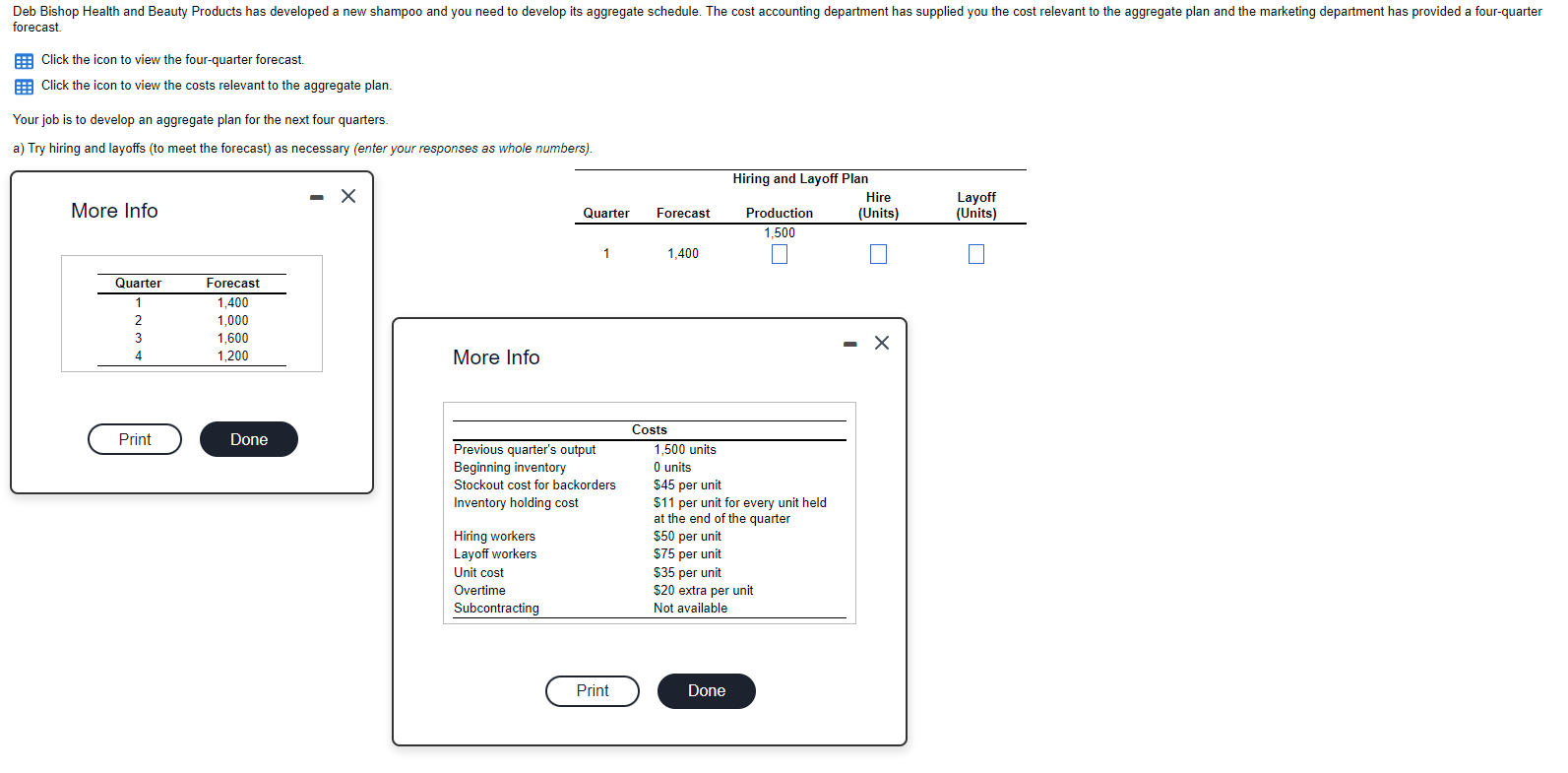Click the 'Not available' subcontracting value
The height and width of the screenshot is (773, 1568).
pos(690,609)
